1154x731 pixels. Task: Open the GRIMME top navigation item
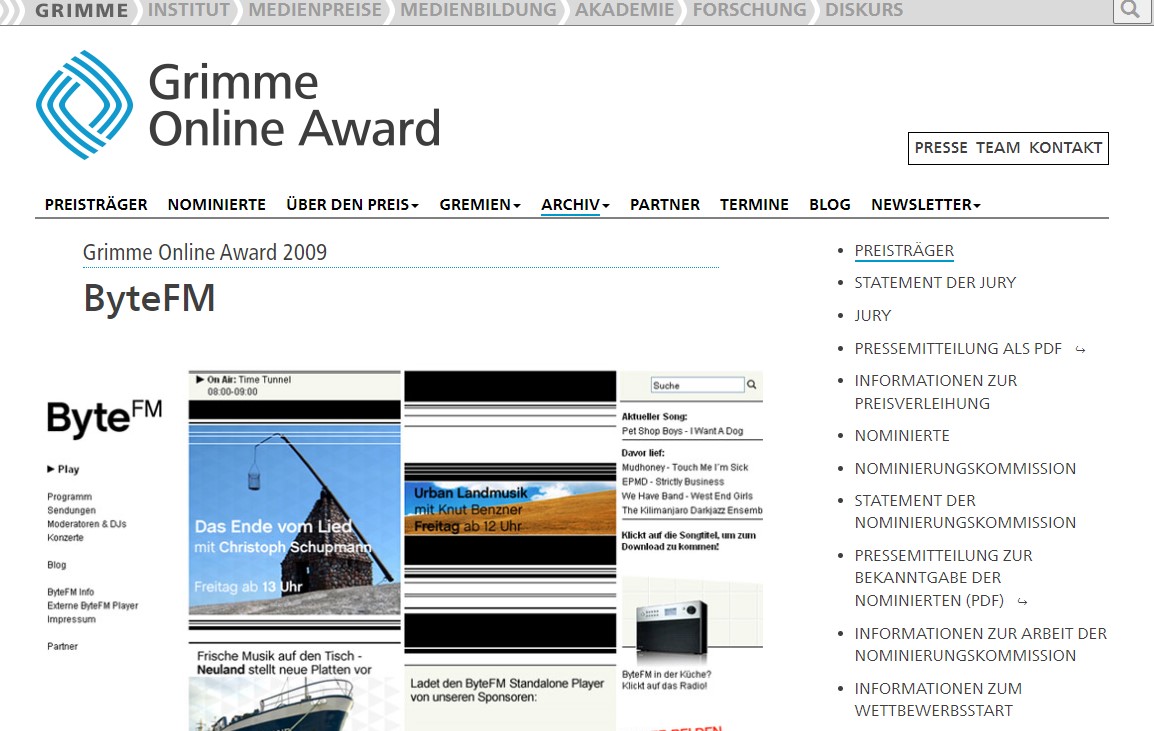pos(81,10)
